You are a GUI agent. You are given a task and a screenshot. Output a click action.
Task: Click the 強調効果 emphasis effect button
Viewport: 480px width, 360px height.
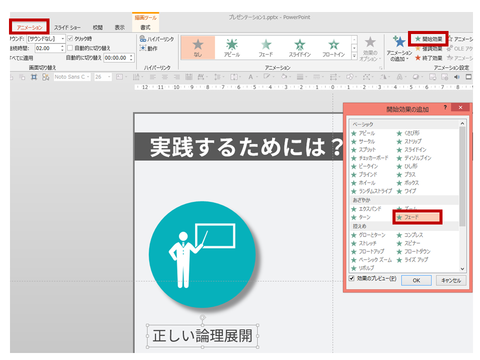point(428,49)
